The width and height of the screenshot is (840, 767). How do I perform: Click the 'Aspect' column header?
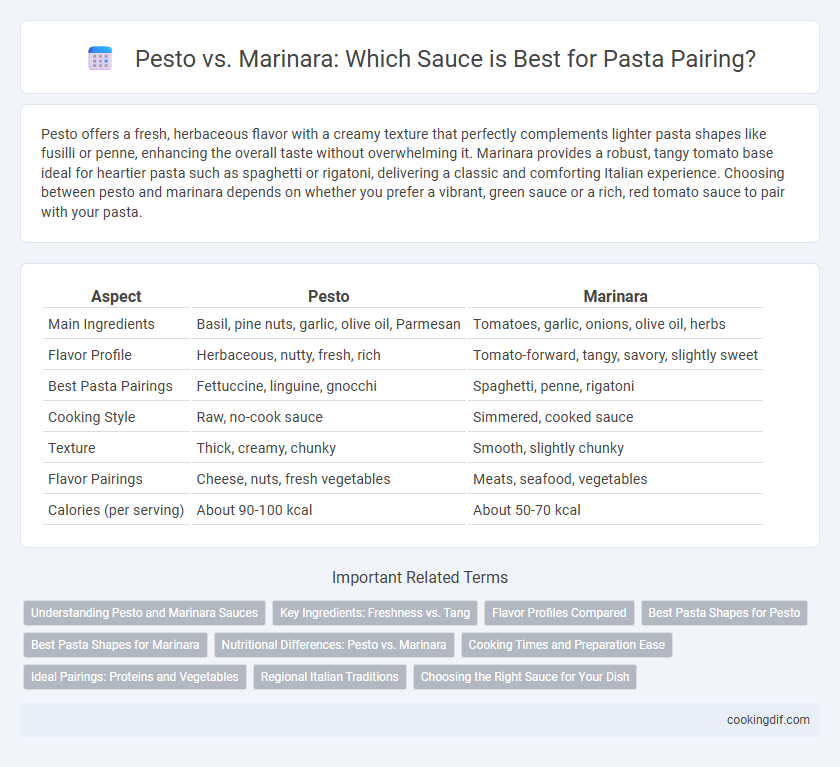coord(116,296)
